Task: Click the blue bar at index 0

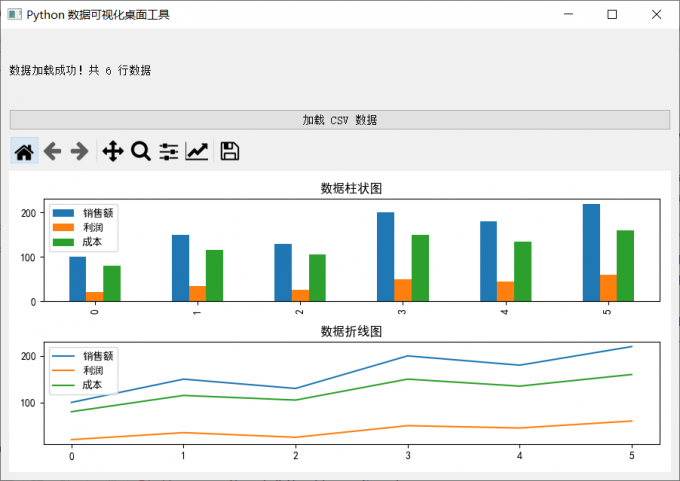Action: click(78, 279)
